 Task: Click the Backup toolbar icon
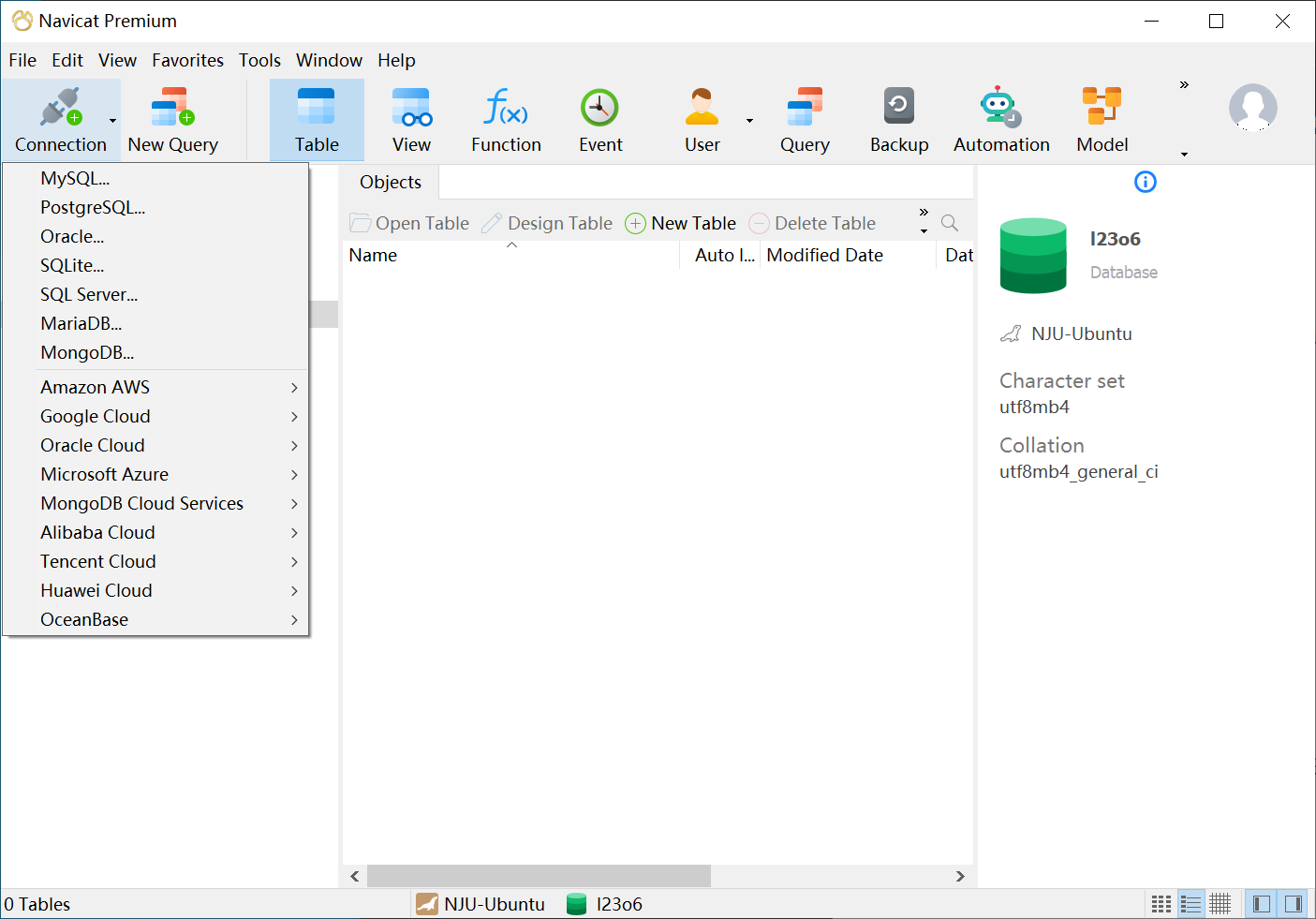click(898, 120)
